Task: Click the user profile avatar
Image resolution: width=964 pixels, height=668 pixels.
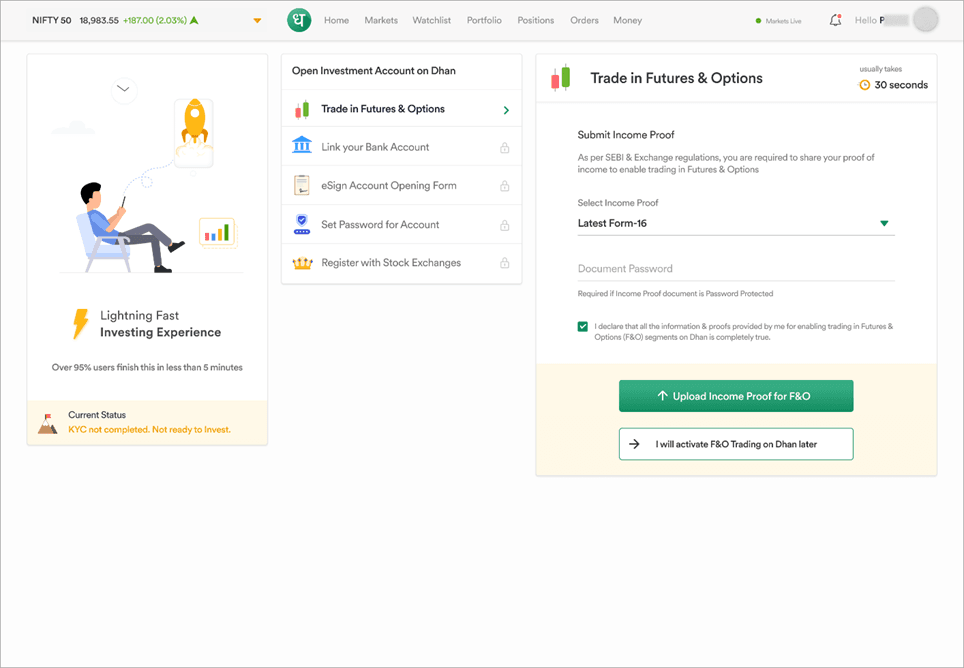Action: click(x=926, y=20)
